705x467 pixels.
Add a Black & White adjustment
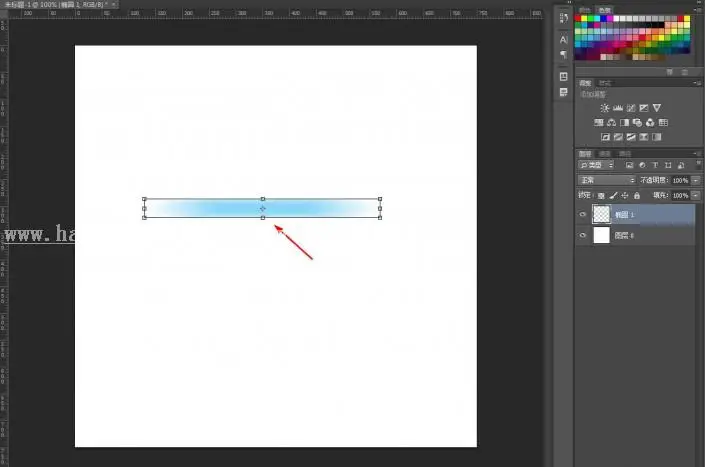click(x=625, y=122)
